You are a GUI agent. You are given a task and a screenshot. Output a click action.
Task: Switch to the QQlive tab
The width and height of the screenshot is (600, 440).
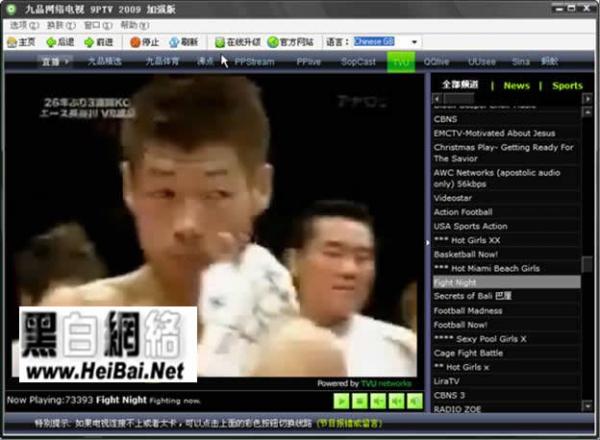[x=436, y=62]
